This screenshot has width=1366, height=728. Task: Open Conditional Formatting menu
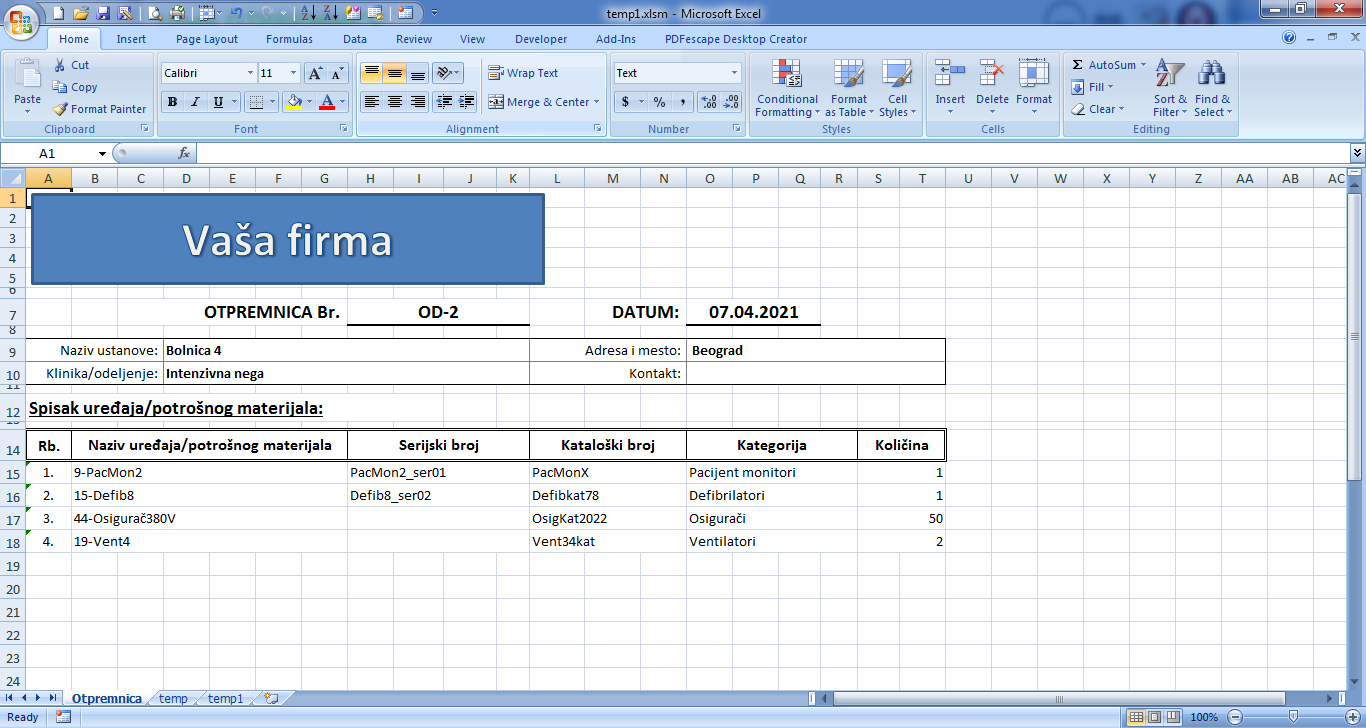coord(787,88)
